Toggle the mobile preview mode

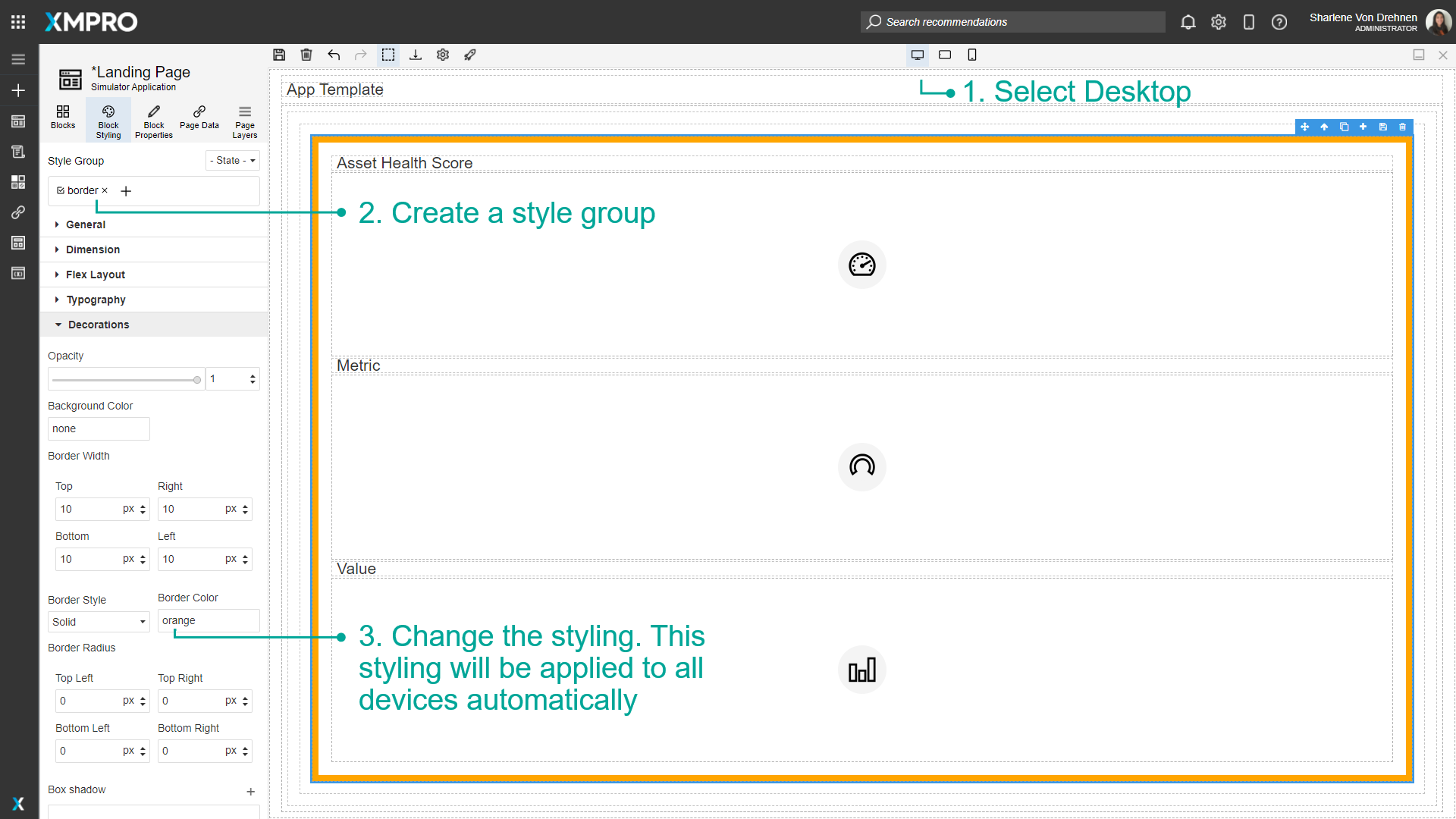click(x=972, y=55)
